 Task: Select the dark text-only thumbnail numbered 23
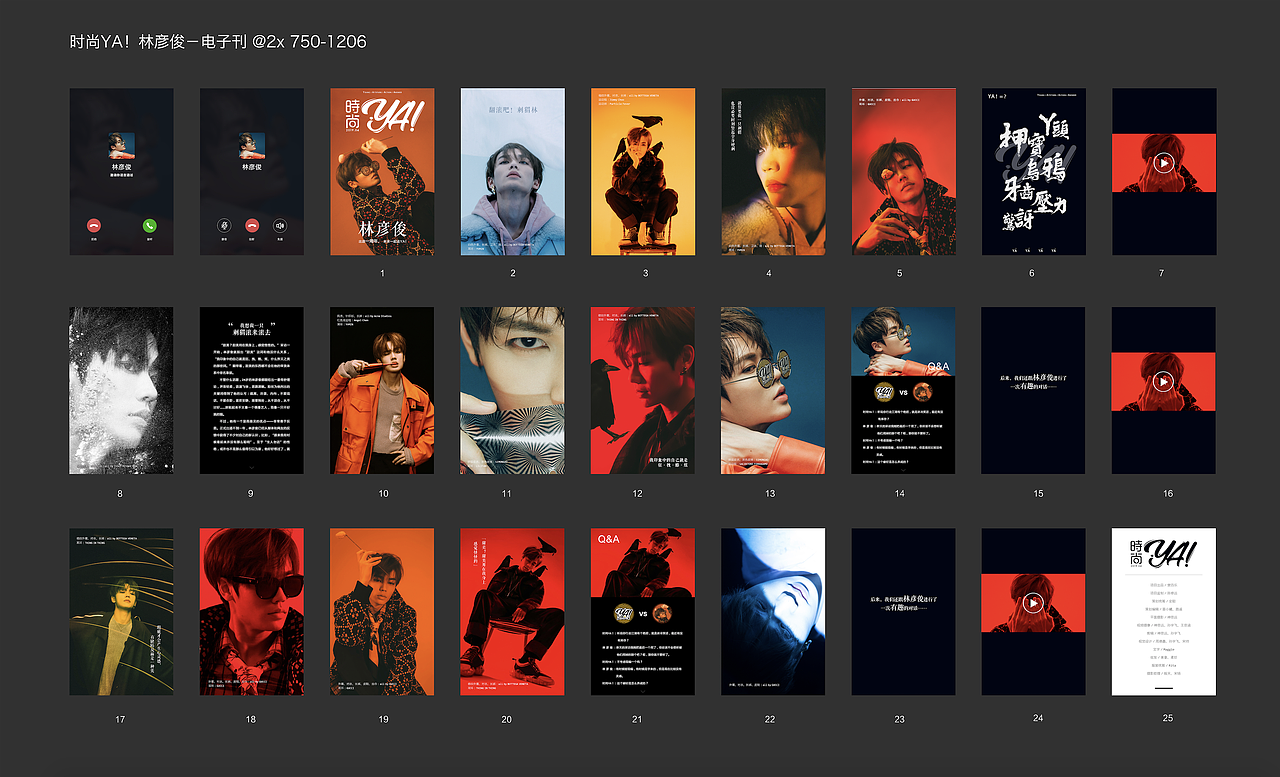click(x=903, y=611)
